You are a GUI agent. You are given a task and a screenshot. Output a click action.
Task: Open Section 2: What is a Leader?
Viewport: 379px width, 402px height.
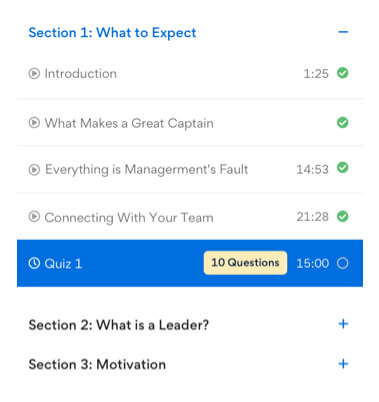pos(119,325)
